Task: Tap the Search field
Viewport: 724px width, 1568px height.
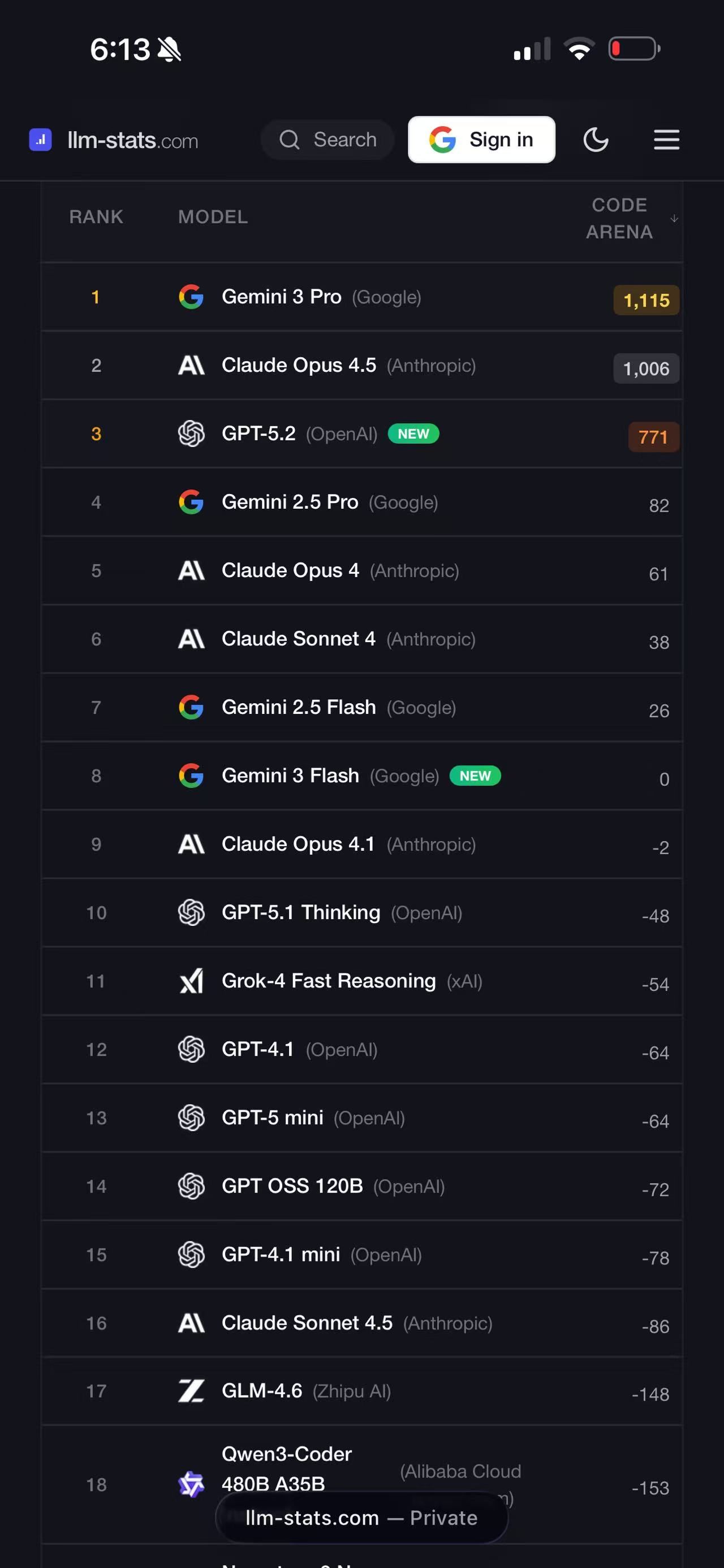Action: (x=327, y=140)
